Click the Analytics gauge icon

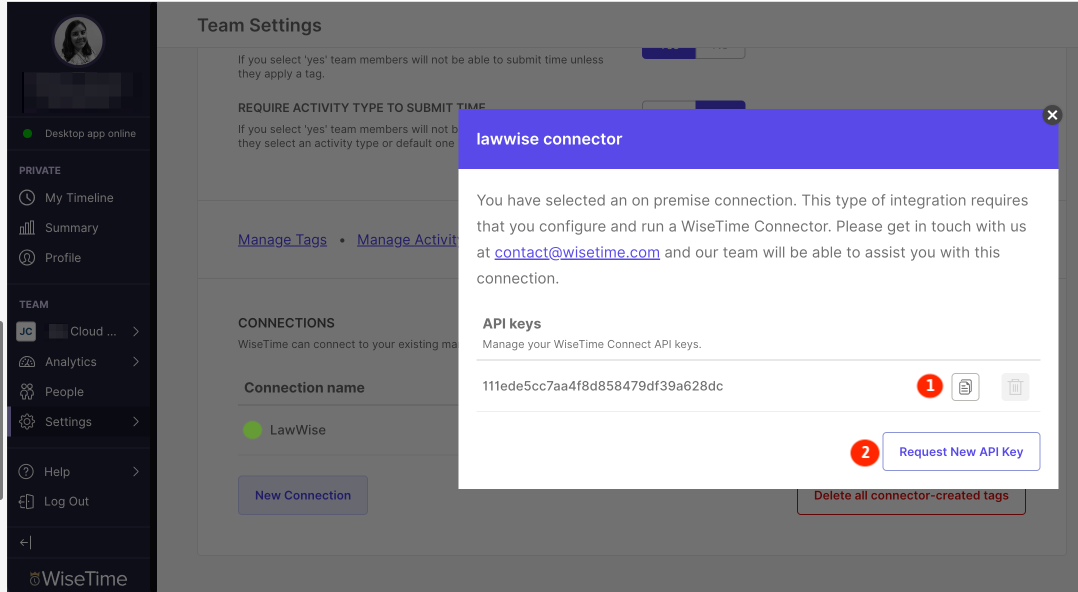[27, 362]
